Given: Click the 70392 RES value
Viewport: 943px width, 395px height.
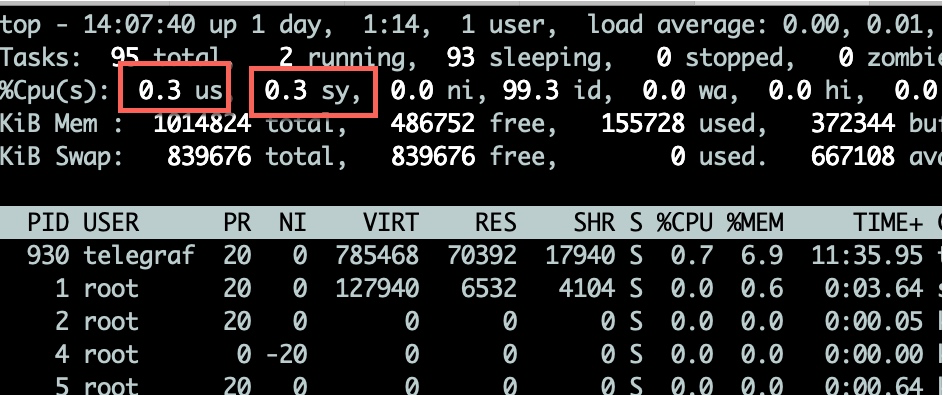Looking at the screenshot, I should point(481,256).
